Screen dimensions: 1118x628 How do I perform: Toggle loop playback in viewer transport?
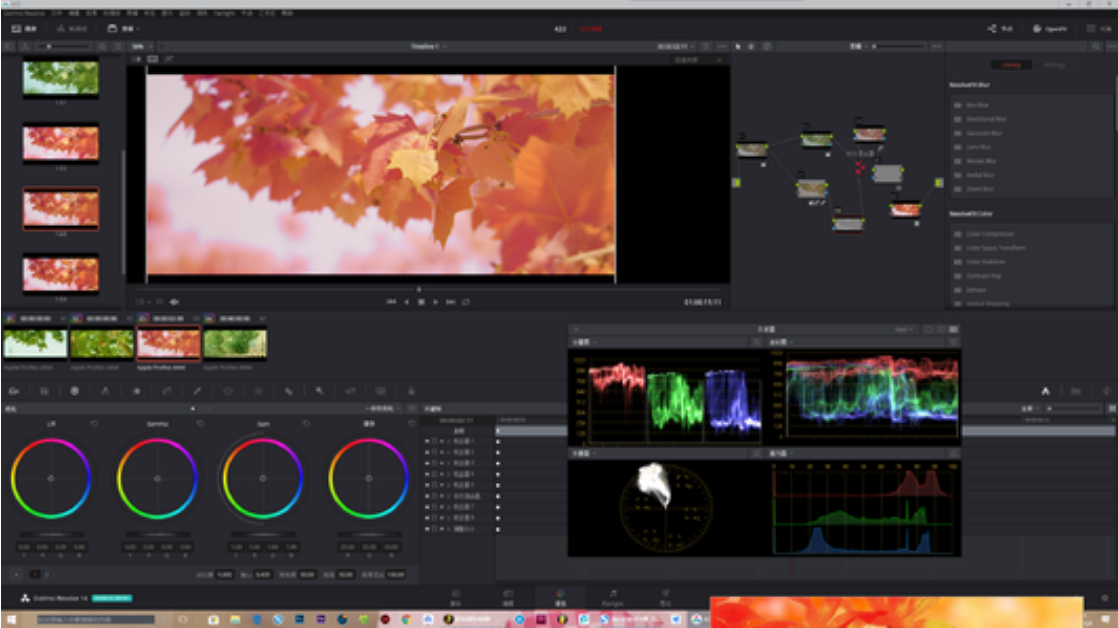pos(466,301)
